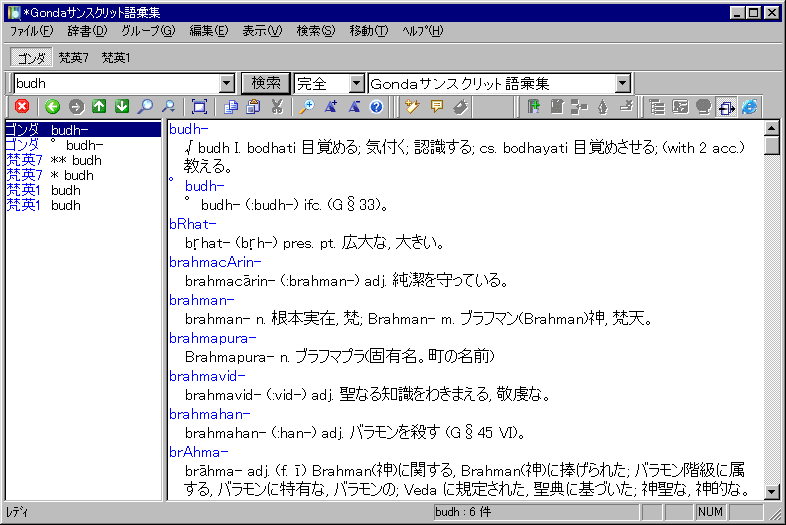The image size is (786, 525).
Task: Select the first 梵英1 budh result
Action: pos(83,190)
